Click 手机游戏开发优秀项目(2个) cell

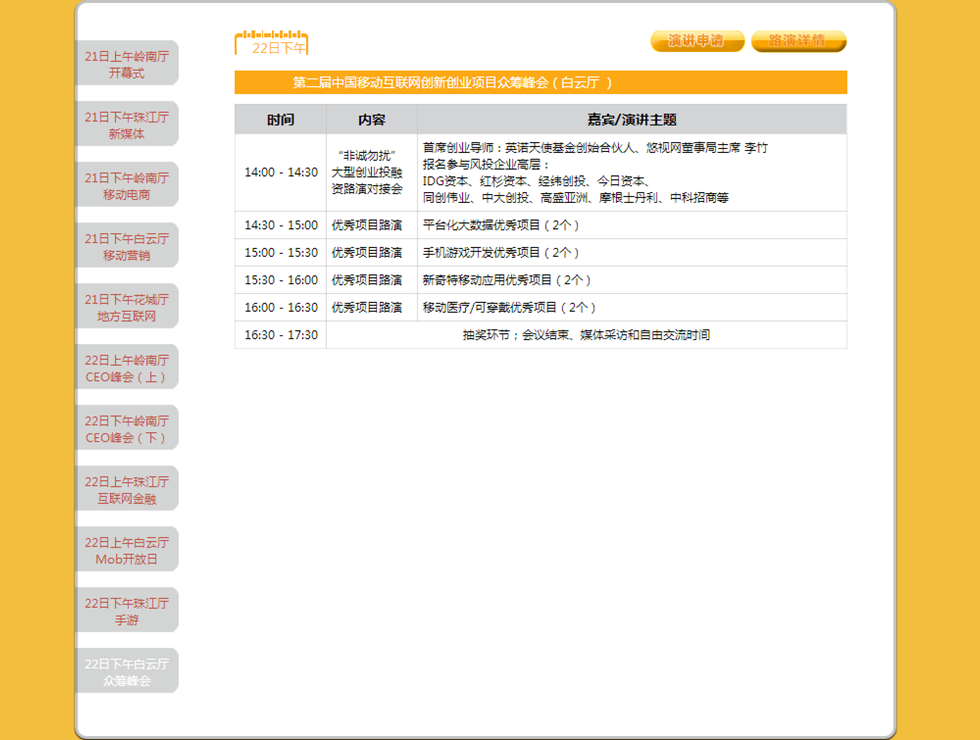pyautogui.click(x=632, y=252)
